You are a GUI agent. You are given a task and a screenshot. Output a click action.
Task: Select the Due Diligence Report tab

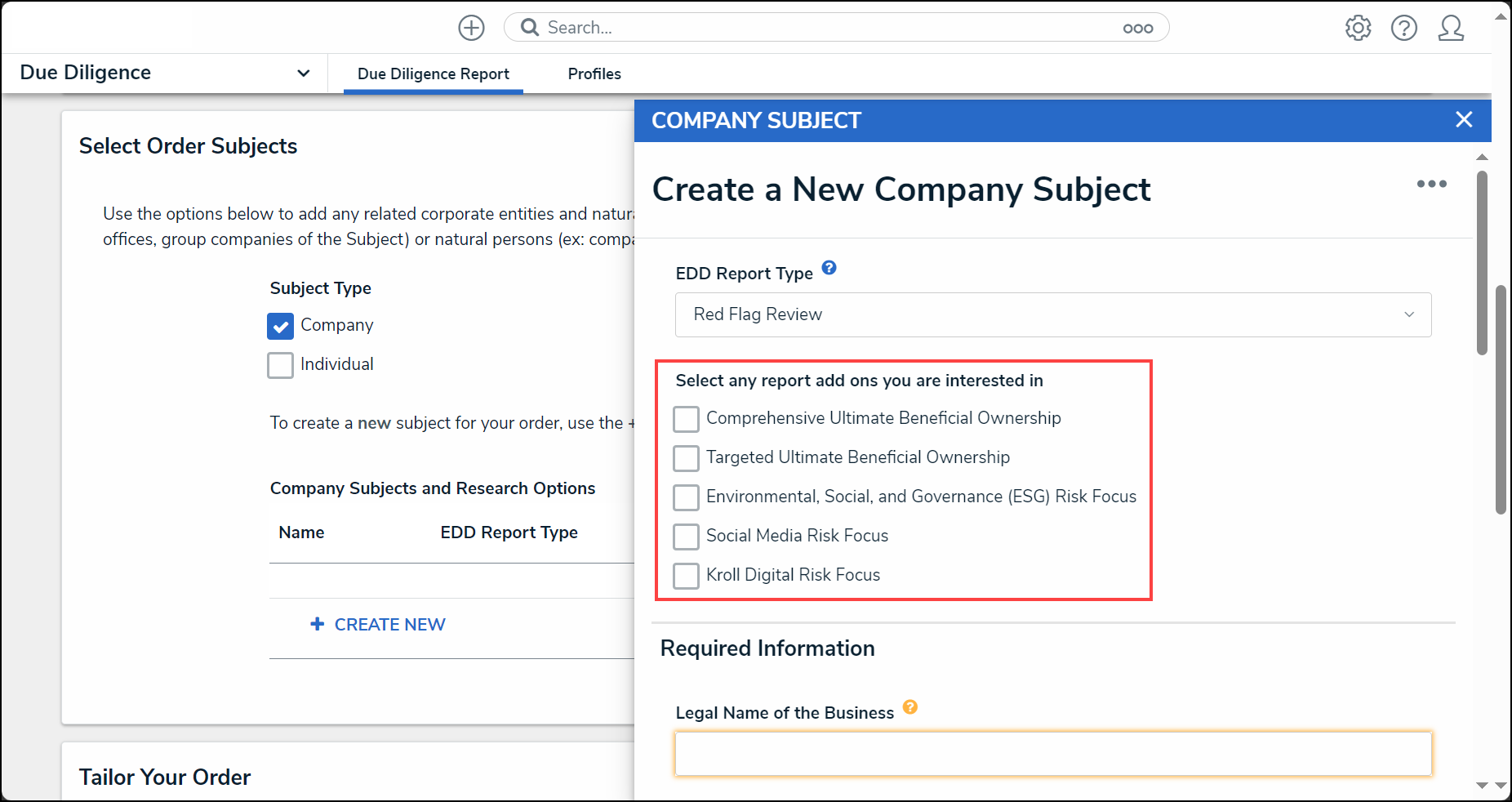pyautogui.click(x=434, y=74)
